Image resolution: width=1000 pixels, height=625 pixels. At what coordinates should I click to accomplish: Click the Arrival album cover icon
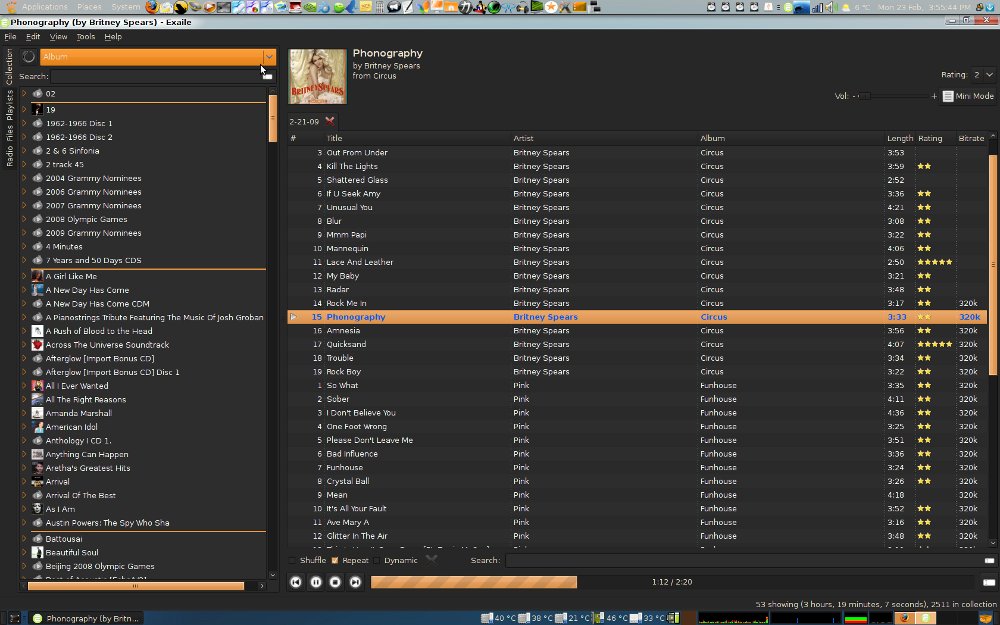click(37, 482)
